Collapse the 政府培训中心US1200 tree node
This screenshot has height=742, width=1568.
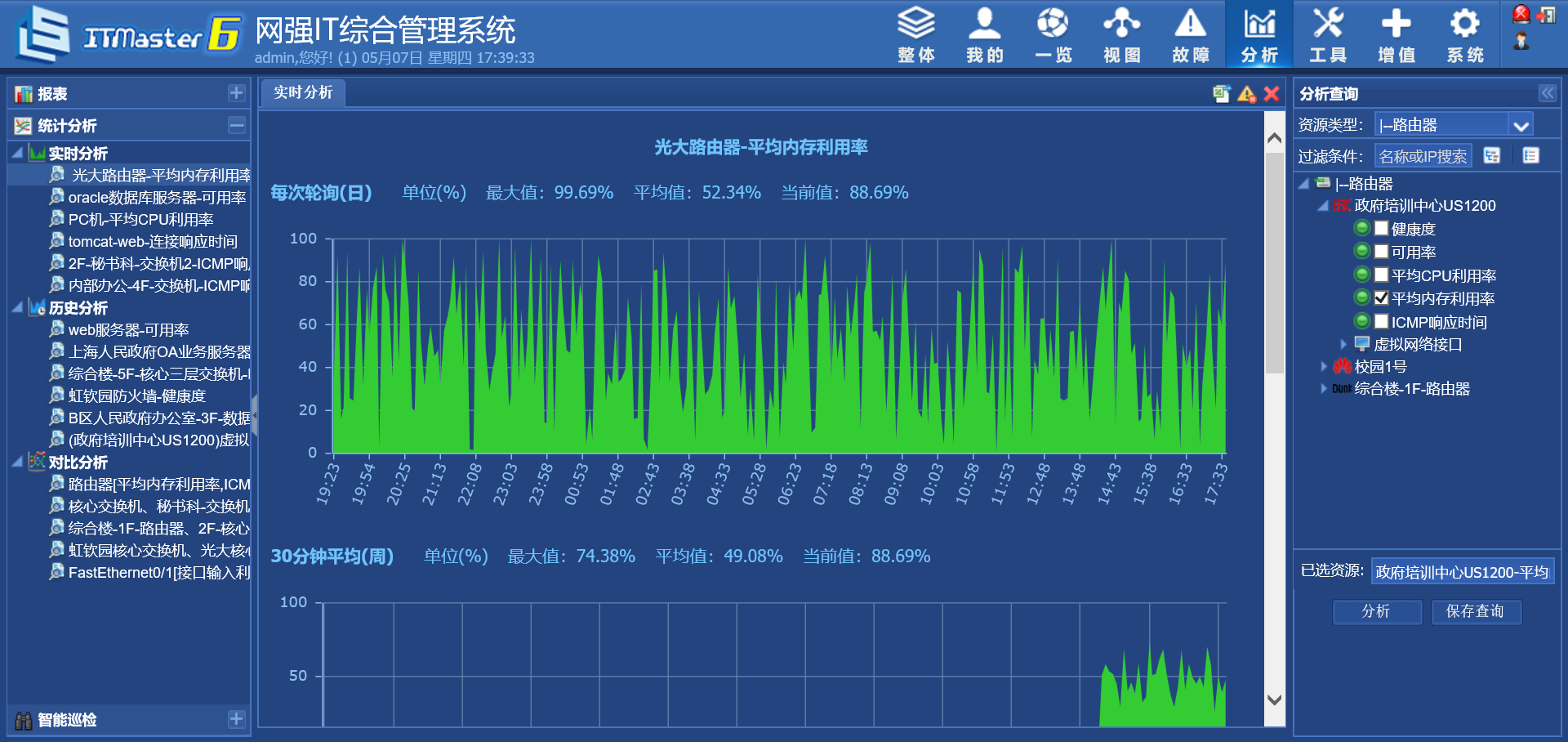coord(1323,206)
